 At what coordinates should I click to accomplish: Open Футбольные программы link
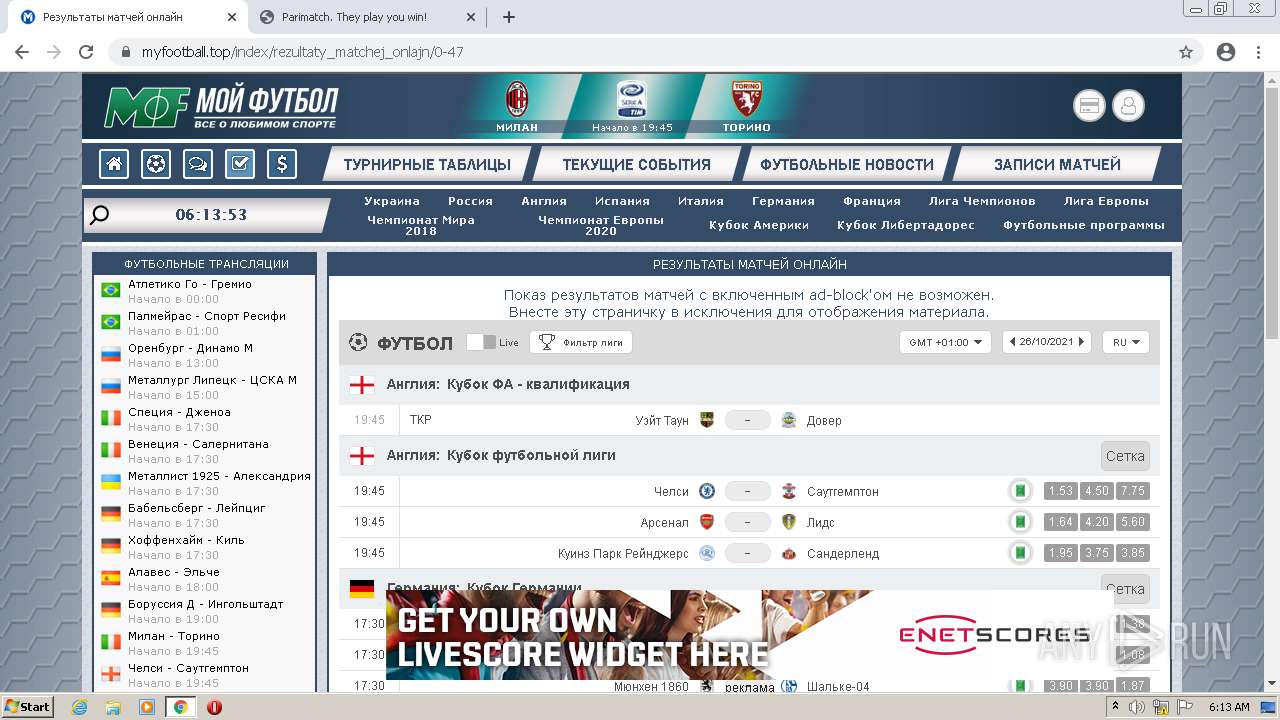1084,225
